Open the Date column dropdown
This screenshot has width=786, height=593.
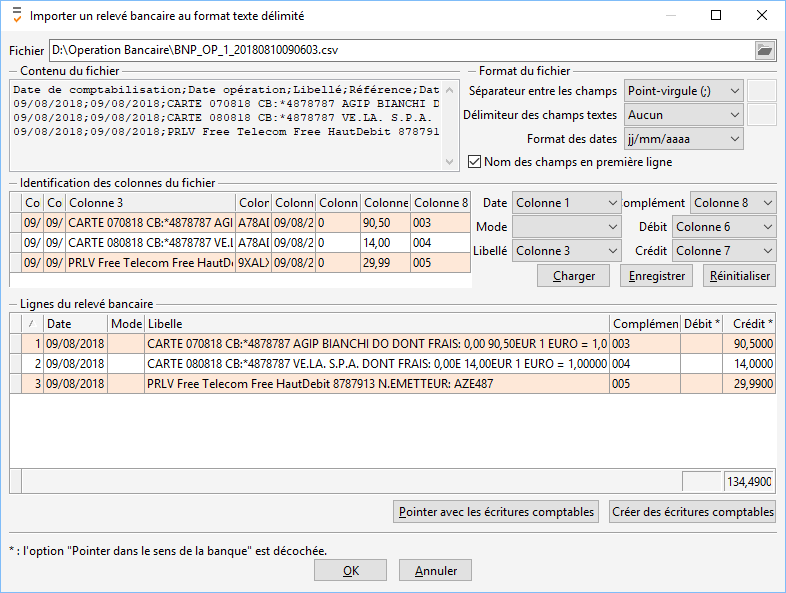566,203
